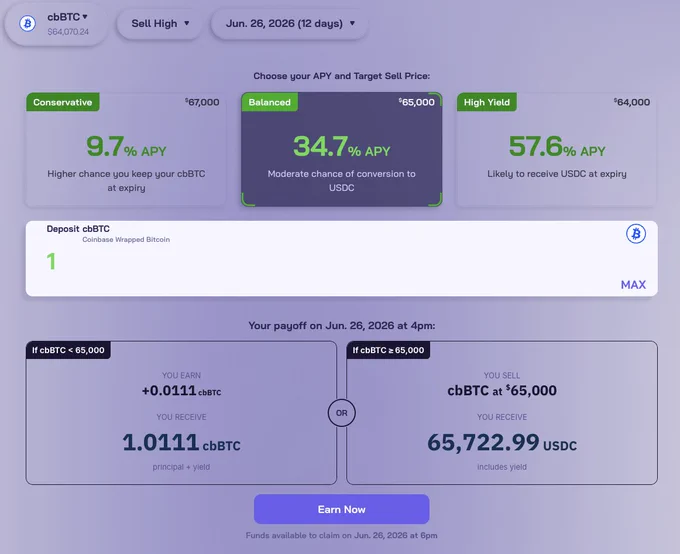The width and height of the screenshot is (680, 554).
Task: Click the Bitcoin icon beside cbBTC selector
Action: [x=27, y=23]
